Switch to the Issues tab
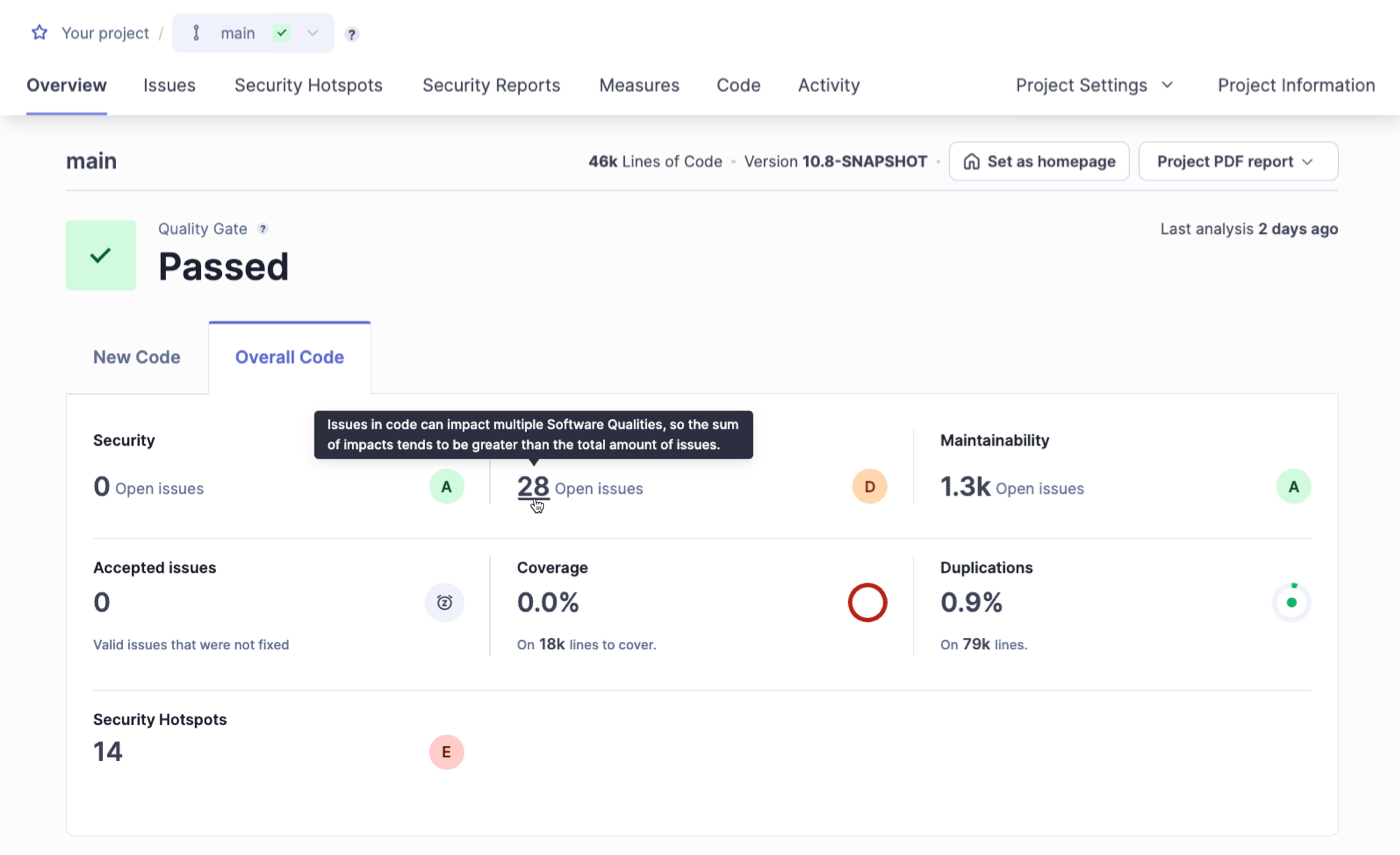Image resolution: width=1400 pixels, height=855 pixels. (169, 85)
